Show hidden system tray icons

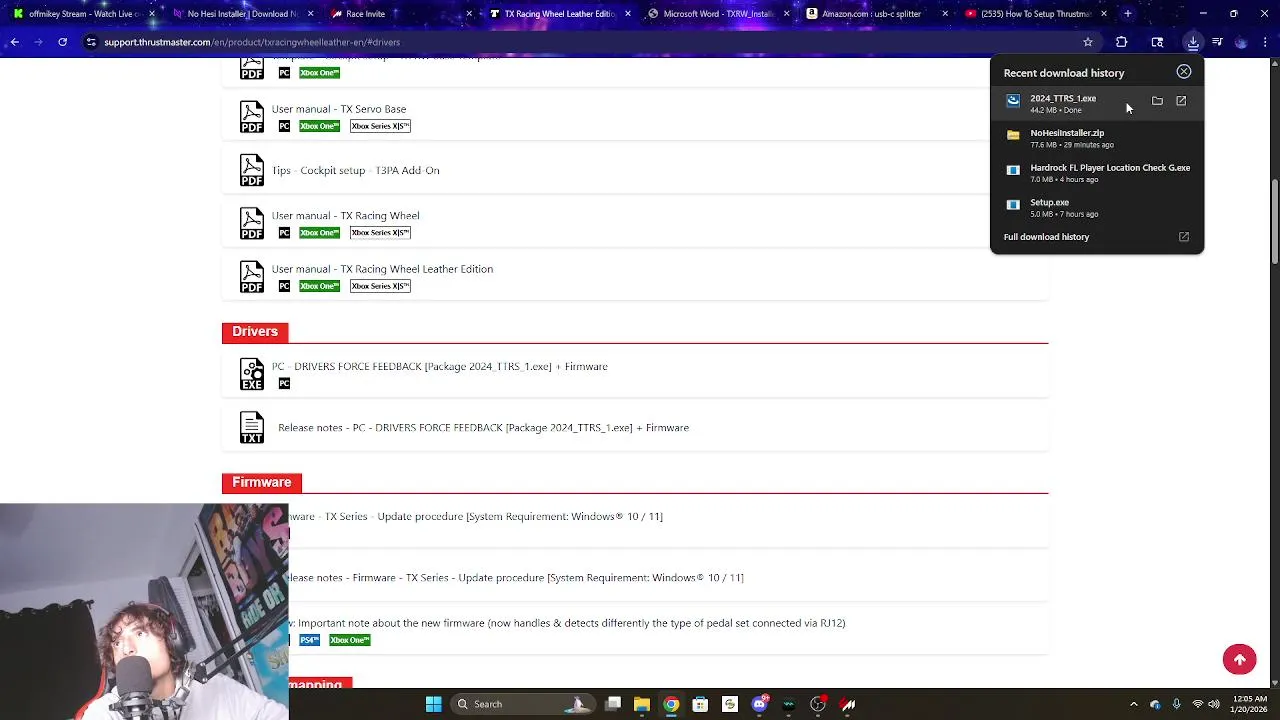1133,704
